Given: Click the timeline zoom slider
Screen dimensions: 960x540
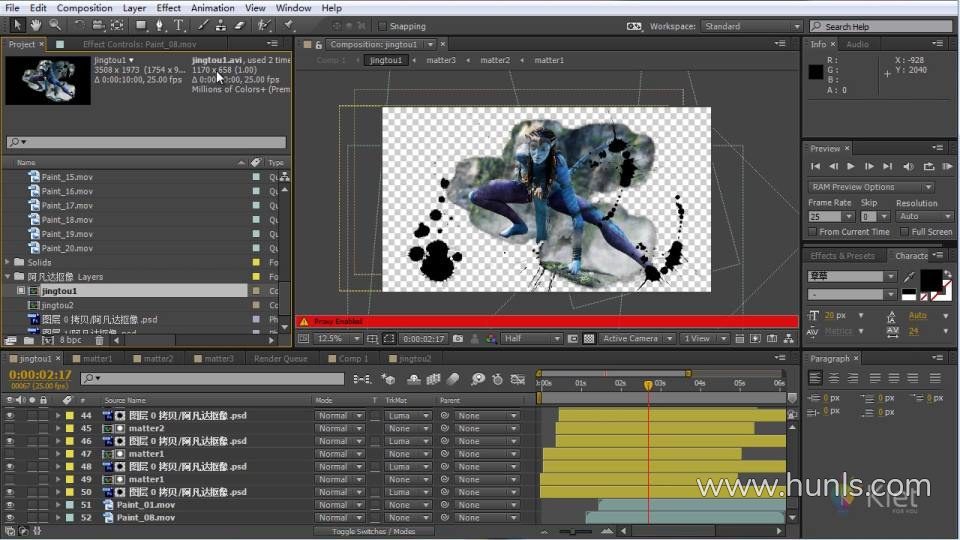Looking at the screenshot, I should click(x=574, y=531).
